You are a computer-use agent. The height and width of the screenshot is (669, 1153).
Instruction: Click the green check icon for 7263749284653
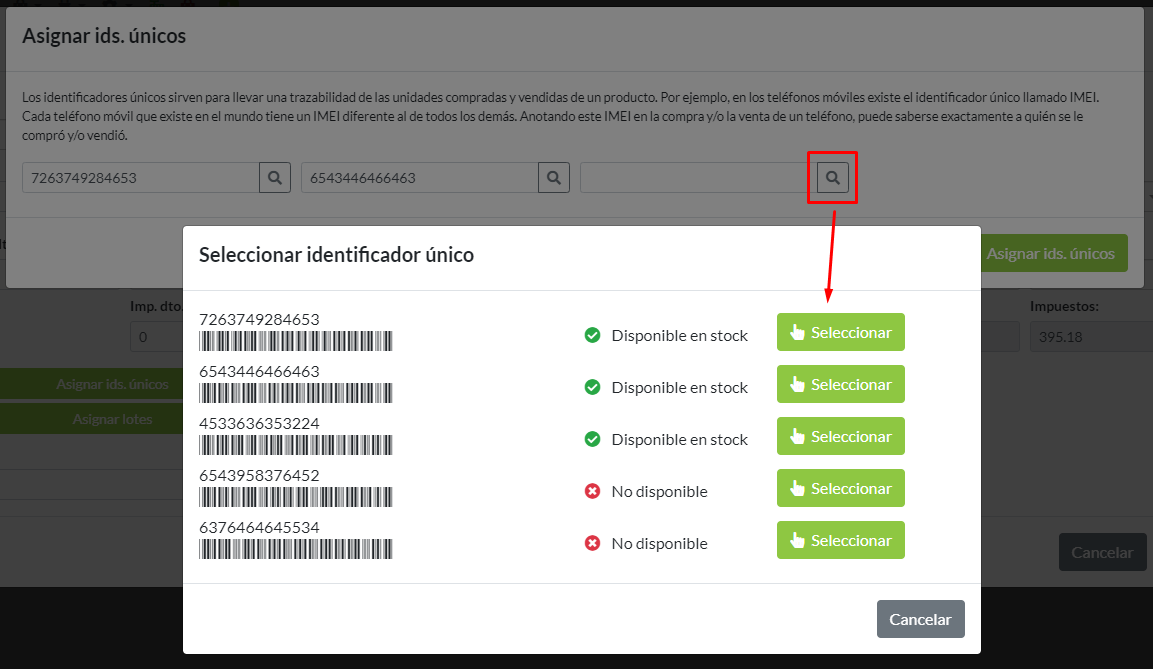[x=592, y=336]
